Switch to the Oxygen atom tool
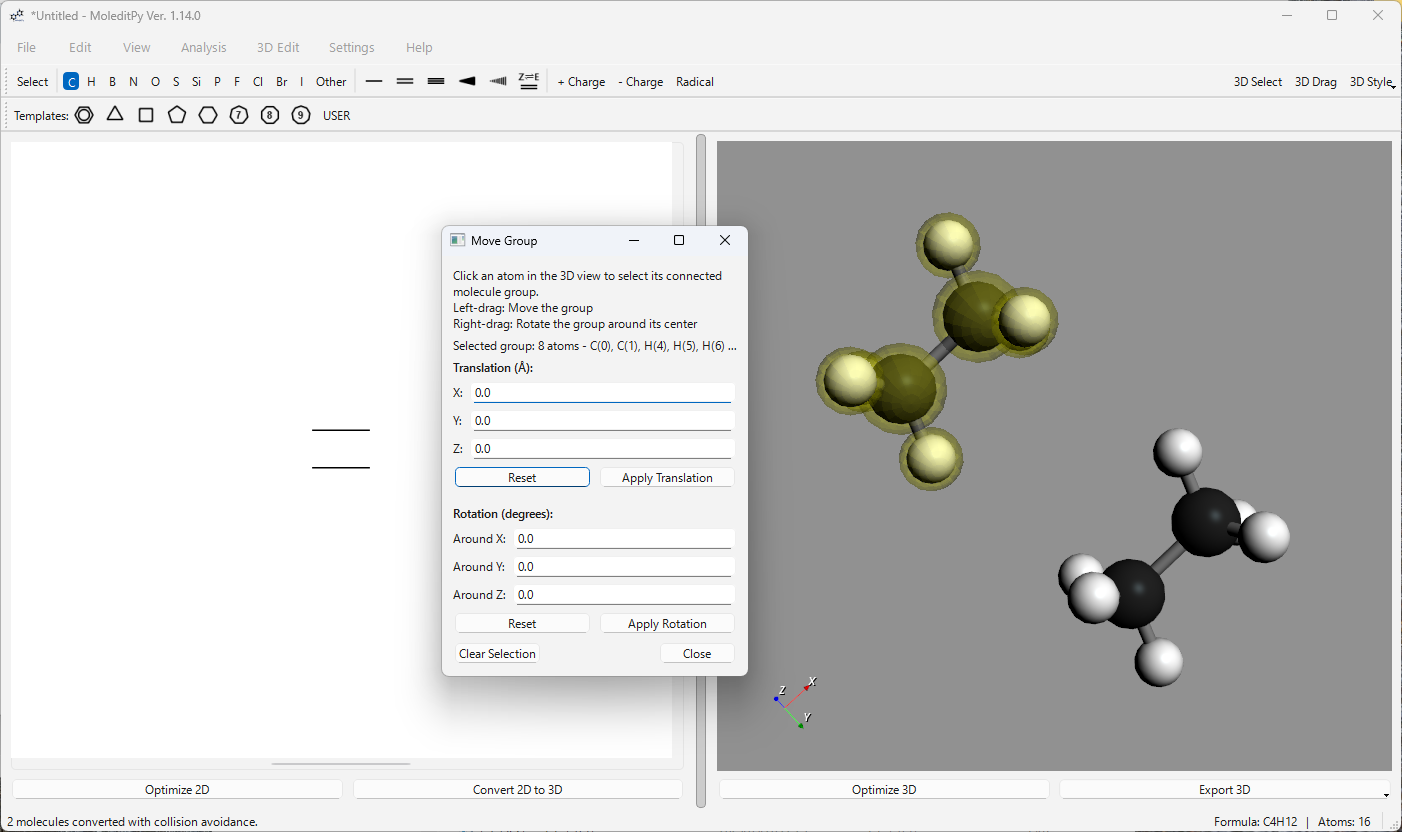 (x=155, y=82)
